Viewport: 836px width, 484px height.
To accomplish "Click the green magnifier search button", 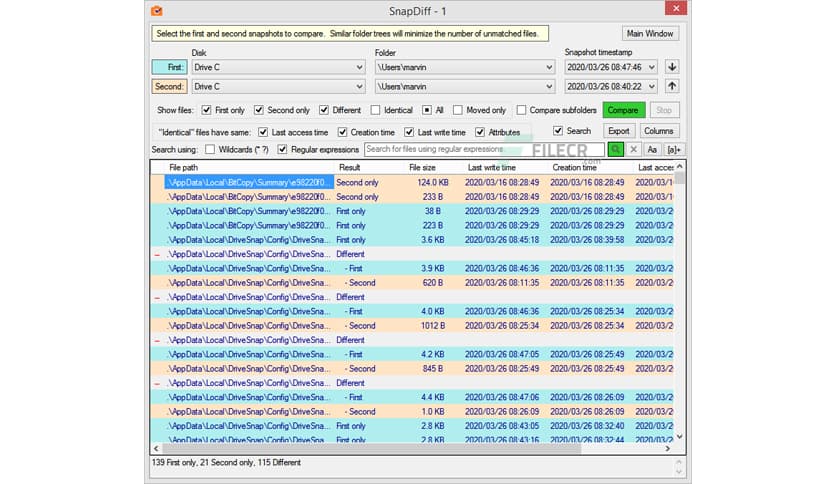I will [615, 149].
